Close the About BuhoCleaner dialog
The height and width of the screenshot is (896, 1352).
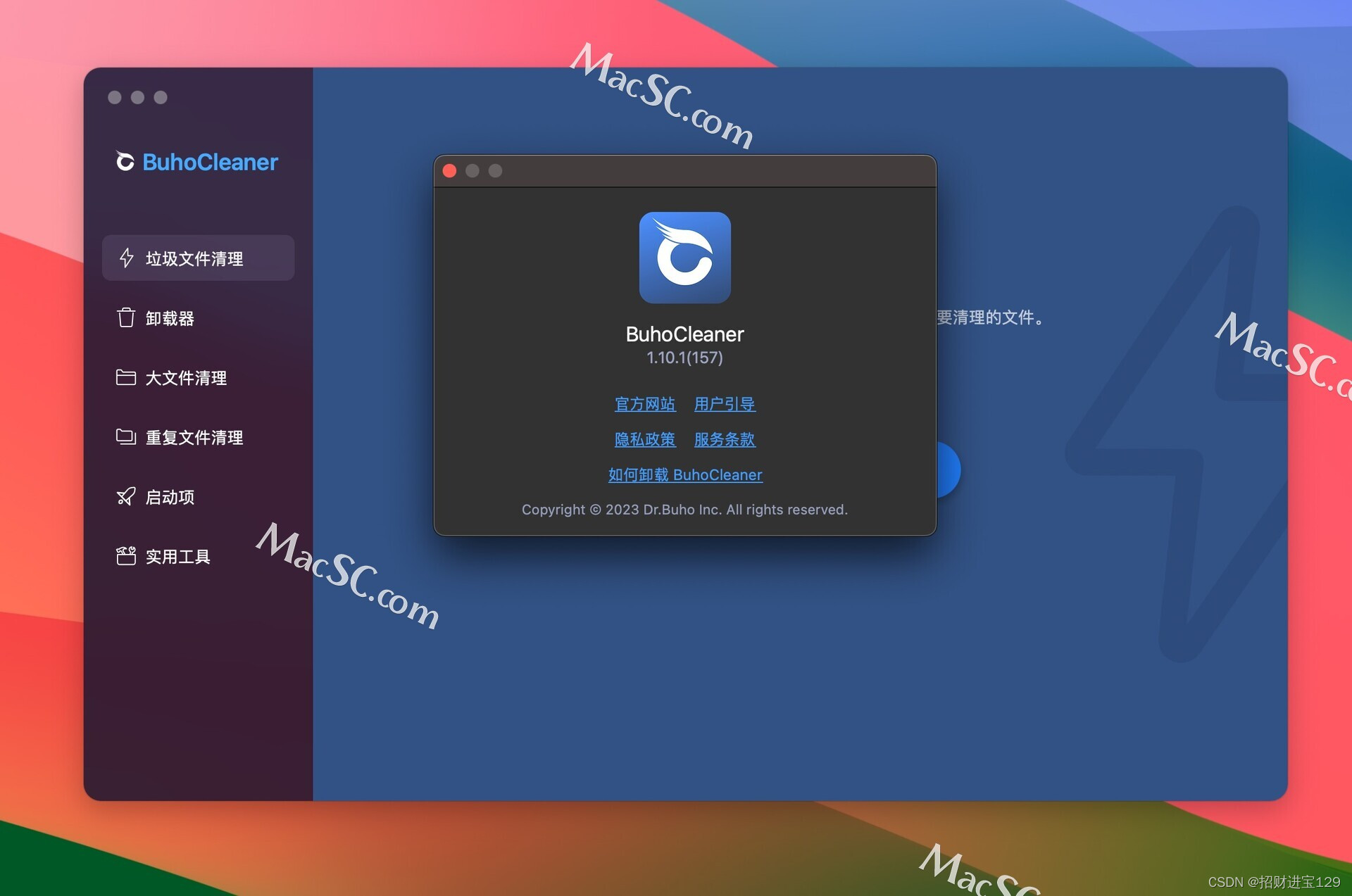[x=449, y=171]
